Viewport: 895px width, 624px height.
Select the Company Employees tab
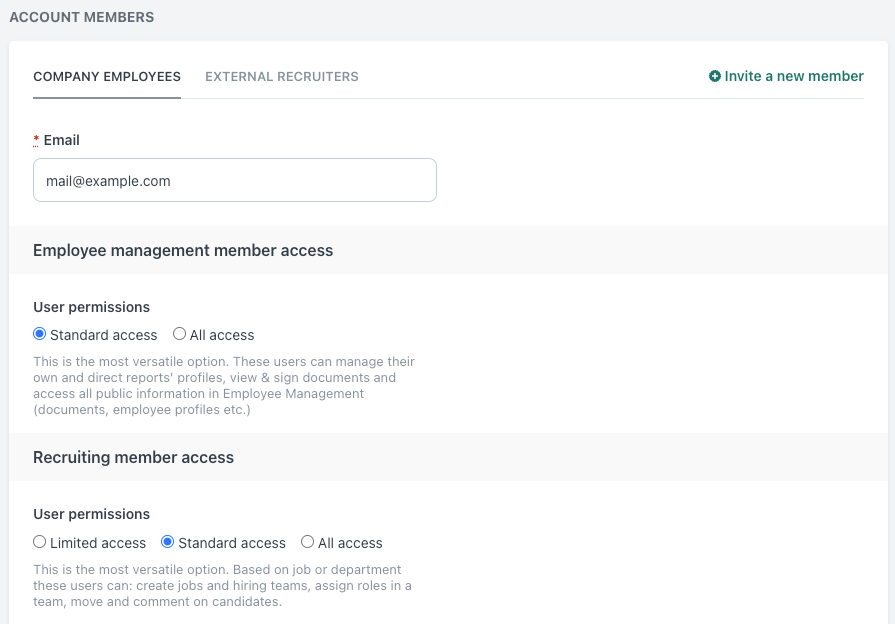tap(107, 77)
